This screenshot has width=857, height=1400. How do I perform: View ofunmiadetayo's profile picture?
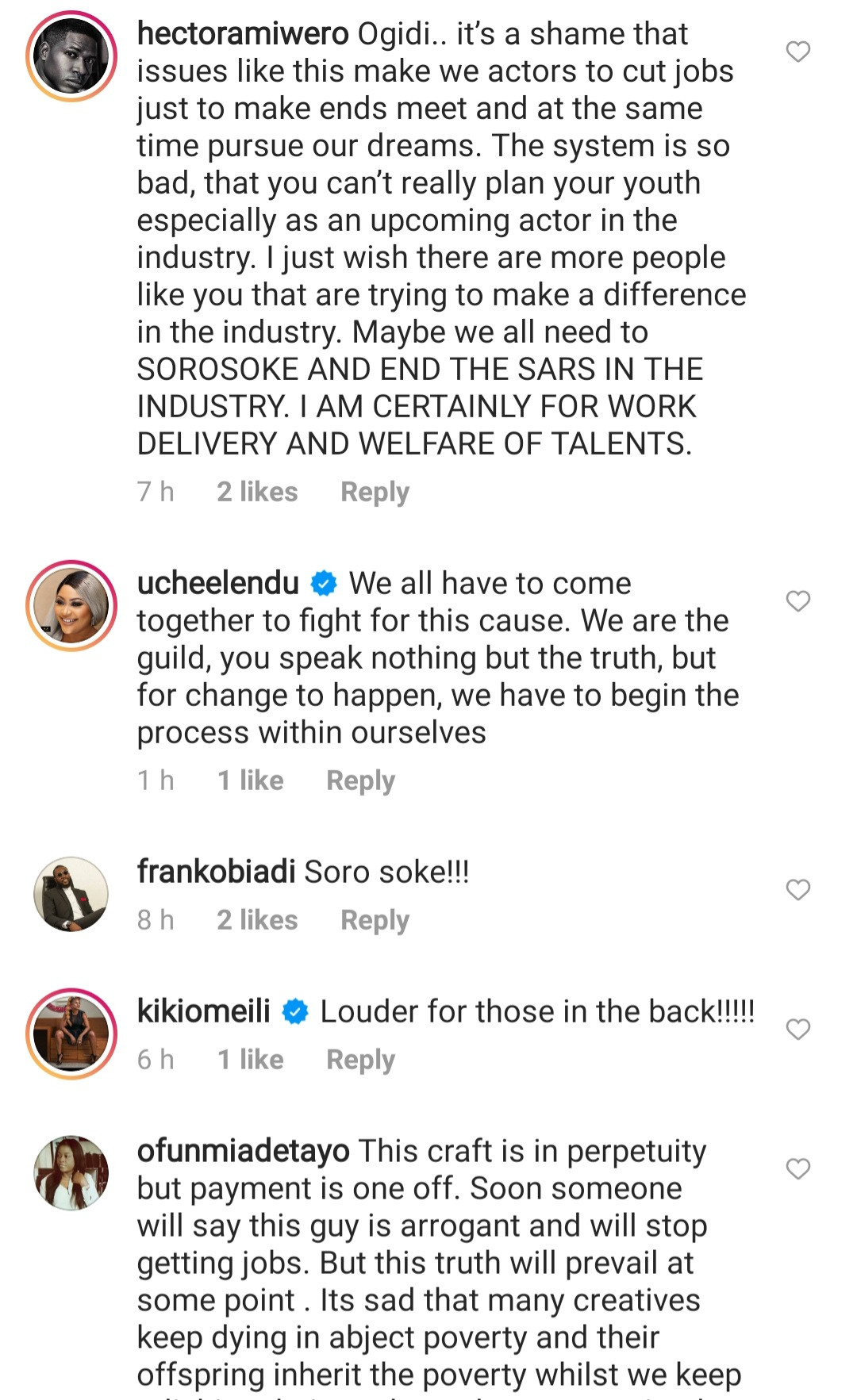71,1172
